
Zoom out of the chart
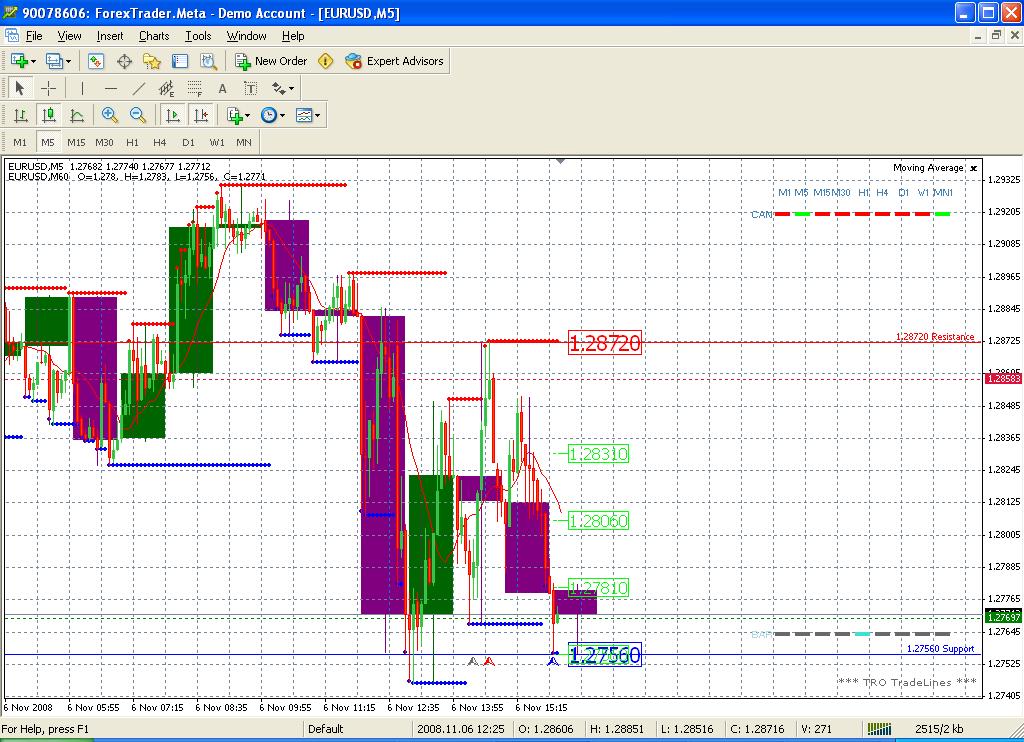tap(138, 115)
